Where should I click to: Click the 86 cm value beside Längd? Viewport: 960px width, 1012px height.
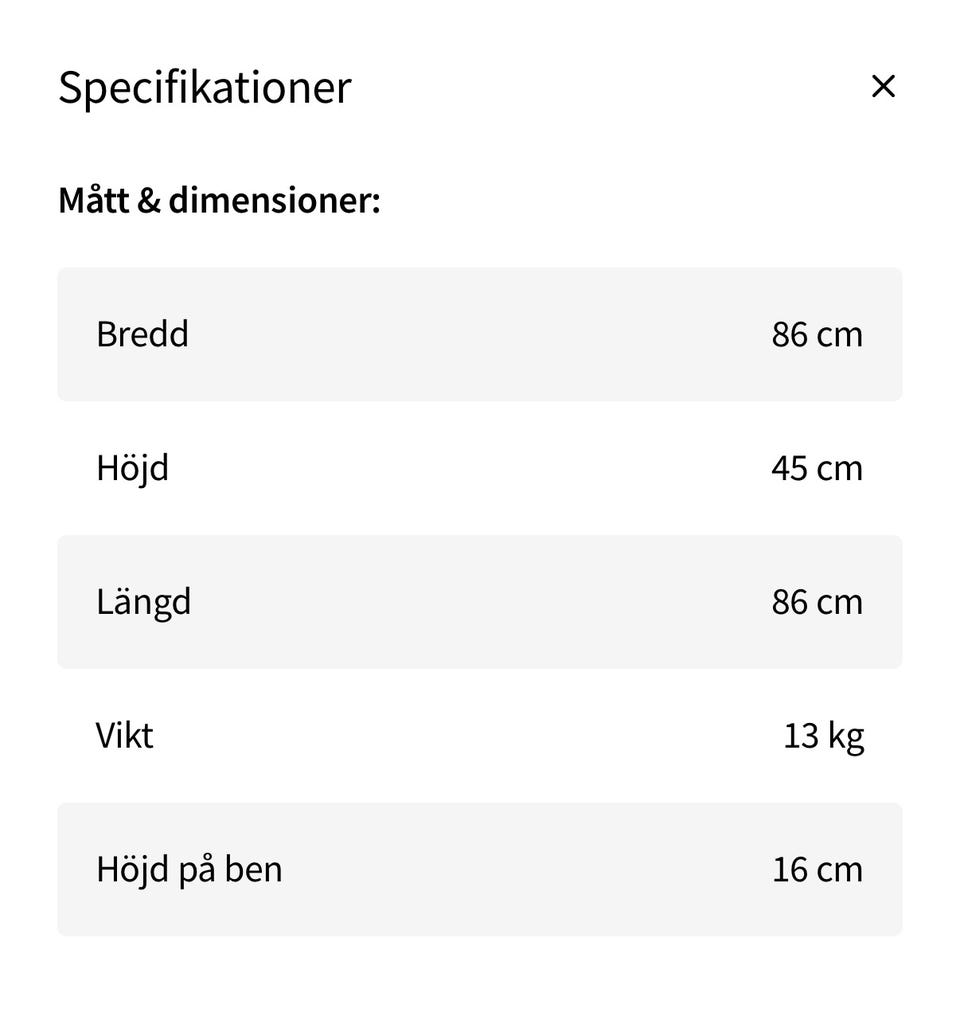point(816,602)
